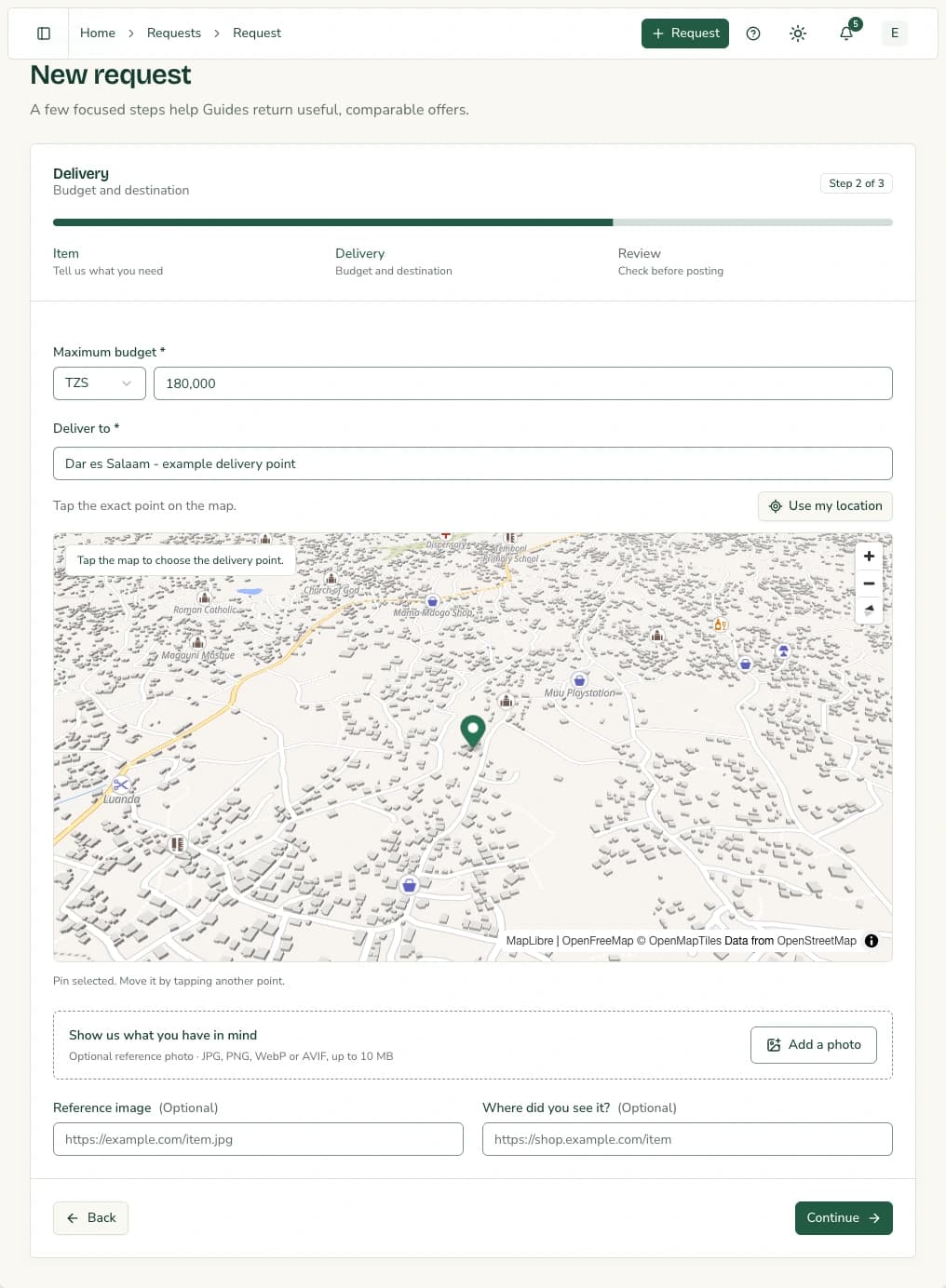Viewport: 946px width, 1288px height.
Task: Open the Review step
Action: pos(670,262)
